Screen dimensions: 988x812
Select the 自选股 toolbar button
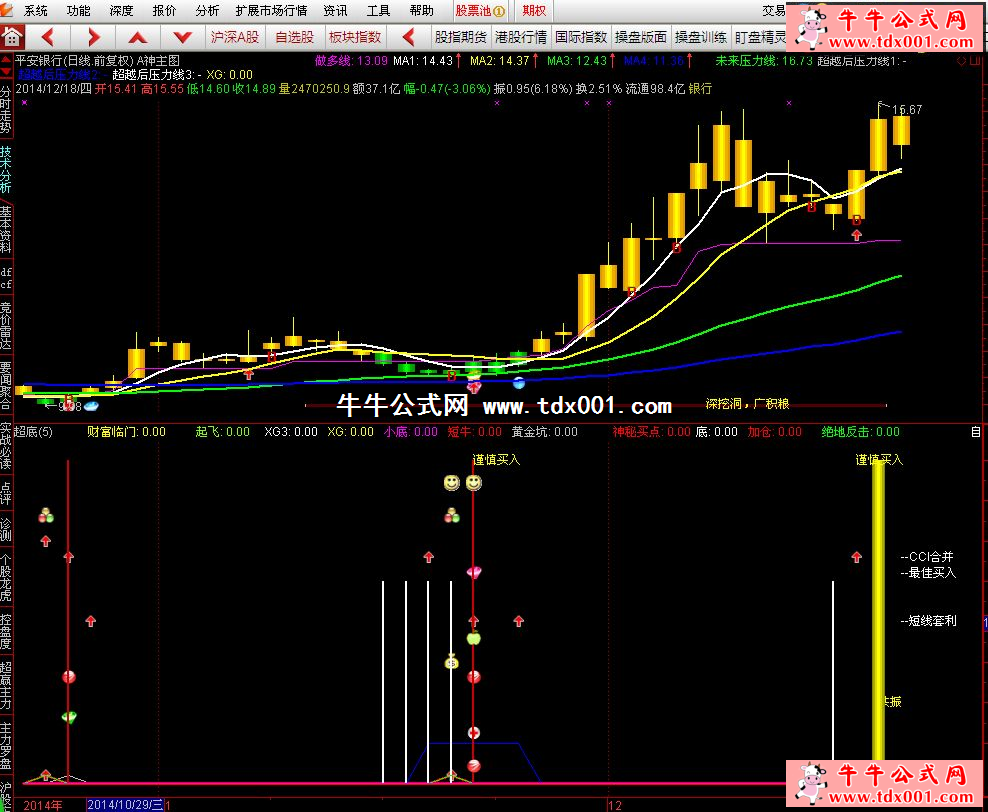tap(294, 37)
